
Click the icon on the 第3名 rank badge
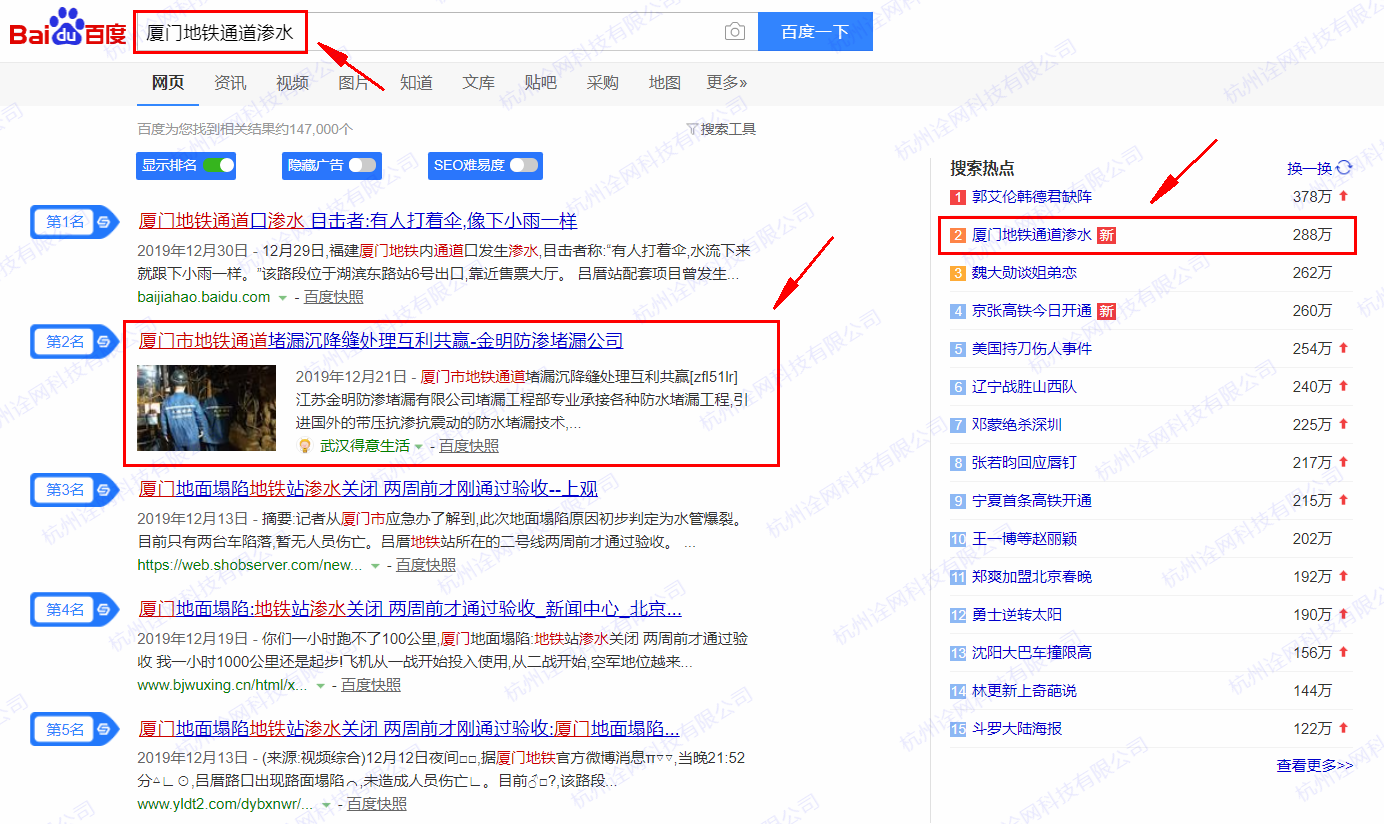103,490
